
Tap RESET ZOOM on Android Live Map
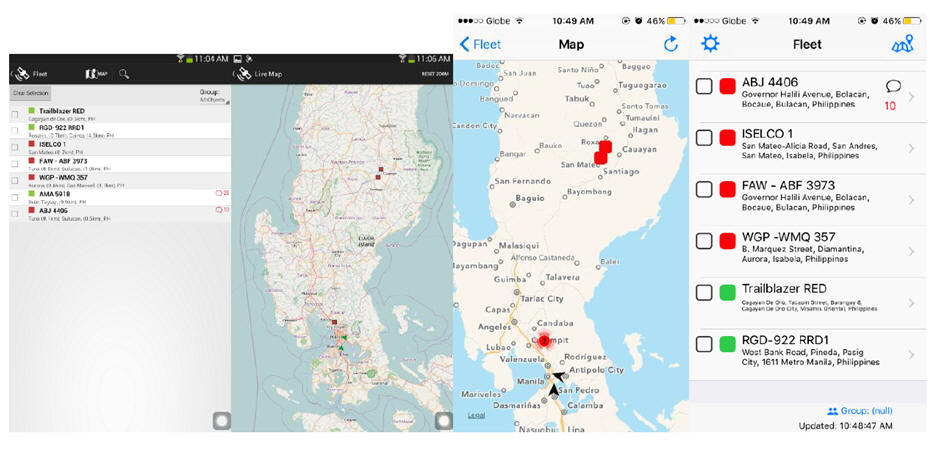click(435, 74)
